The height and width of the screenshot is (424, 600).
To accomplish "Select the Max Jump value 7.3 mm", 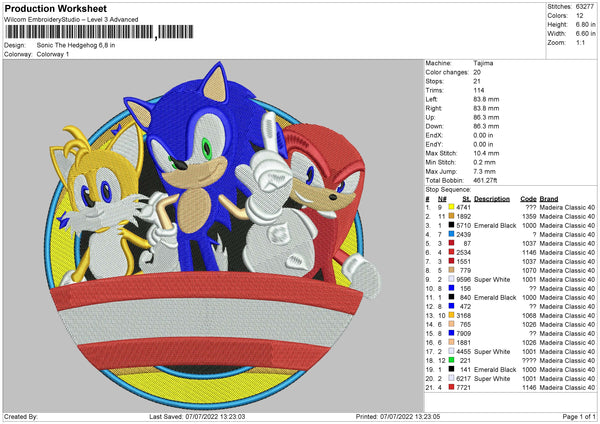I will click(x=484, y=171).
